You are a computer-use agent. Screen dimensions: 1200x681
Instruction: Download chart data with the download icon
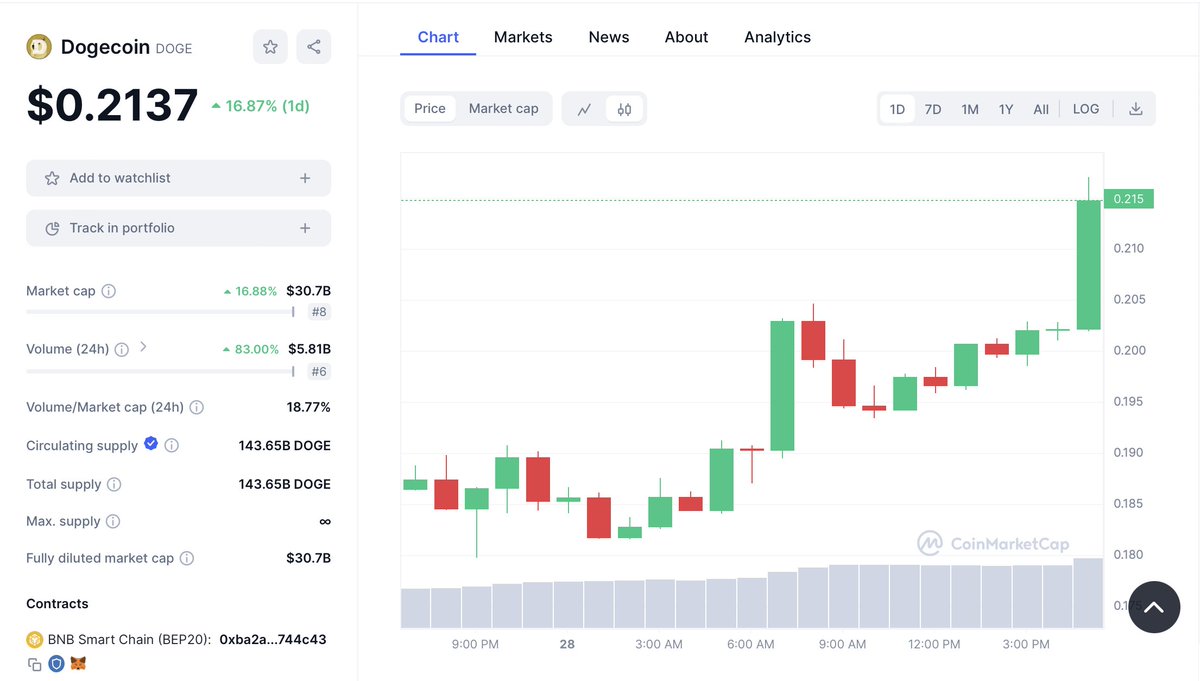pos(1135,109)
